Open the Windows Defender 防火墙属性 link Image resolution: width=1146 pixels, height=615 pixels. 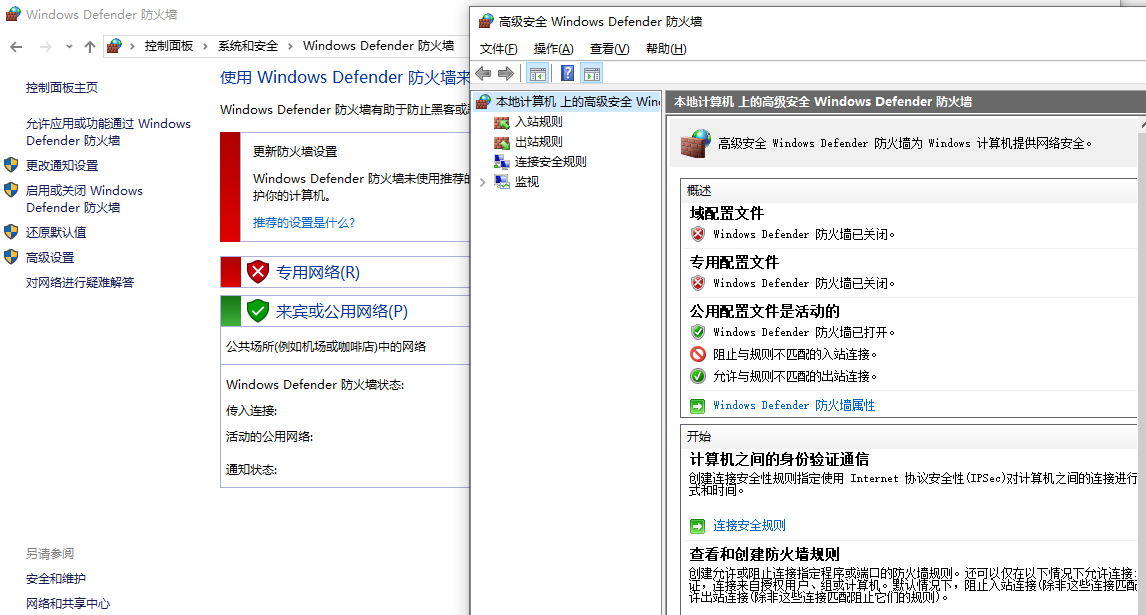click(x=794, y=405)
